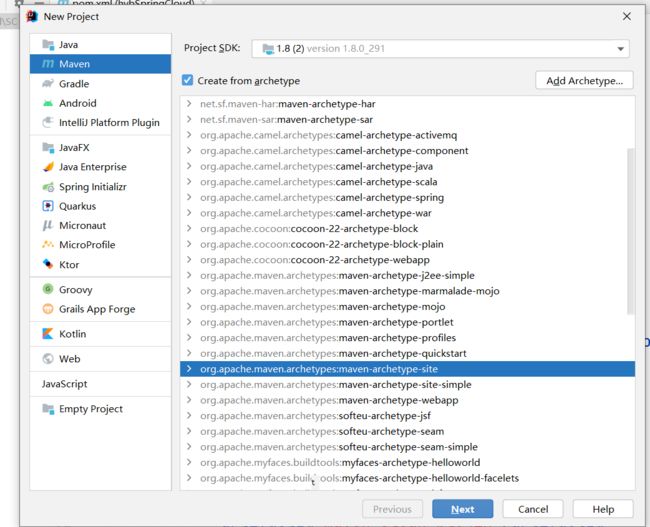Expand camel-archetype-activemq node
Image resolution: width=650 pixels, height=527 pixels.
tap(189, 134)
